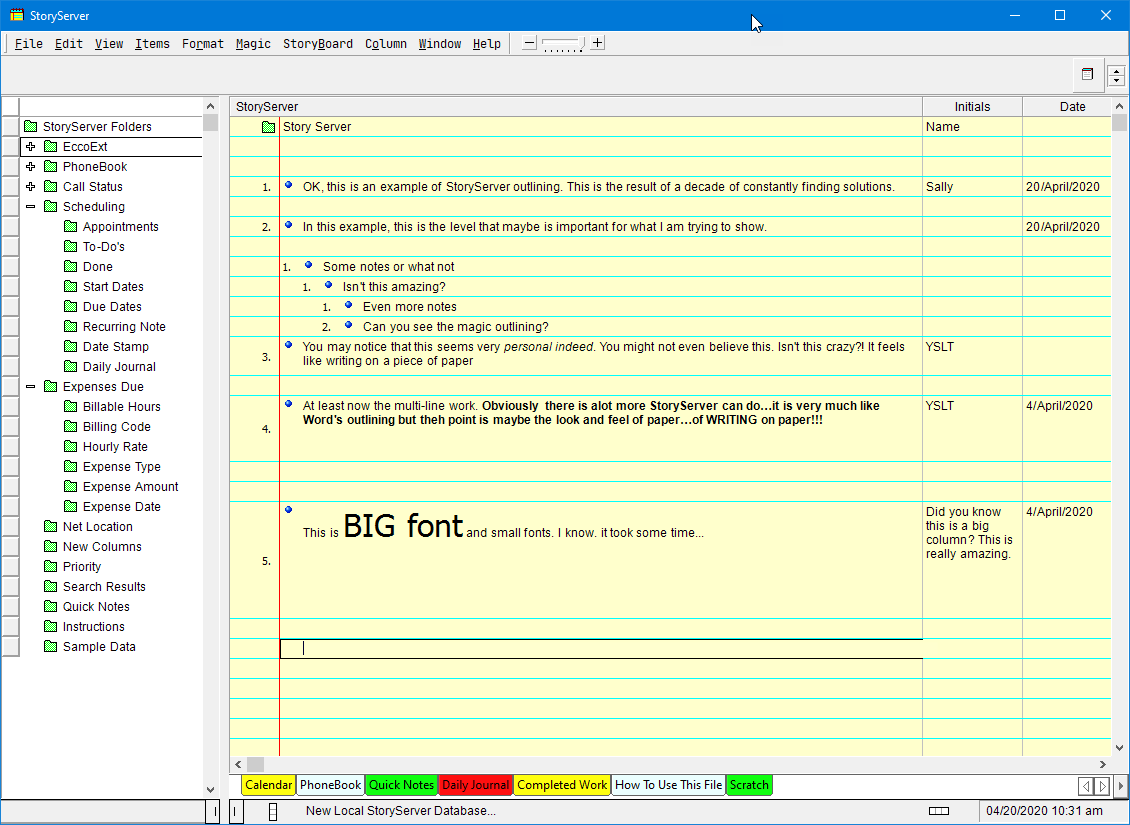
Task: Click the bullet of 'At least now the multi-line work'
Action: pos(289,404)
